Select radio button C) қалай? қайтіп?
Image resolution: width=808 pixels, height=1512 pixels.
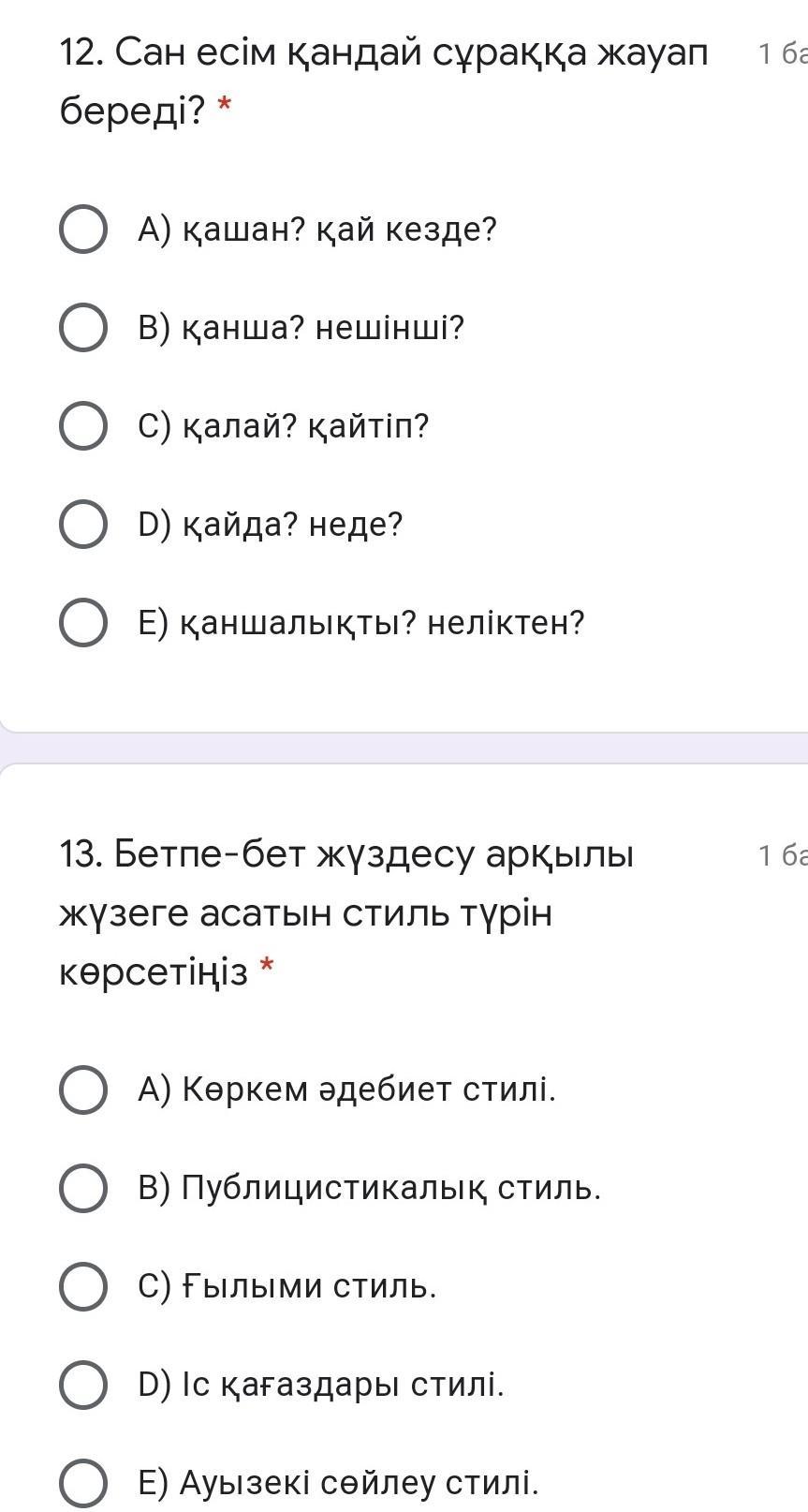click(x=82, y=426)
